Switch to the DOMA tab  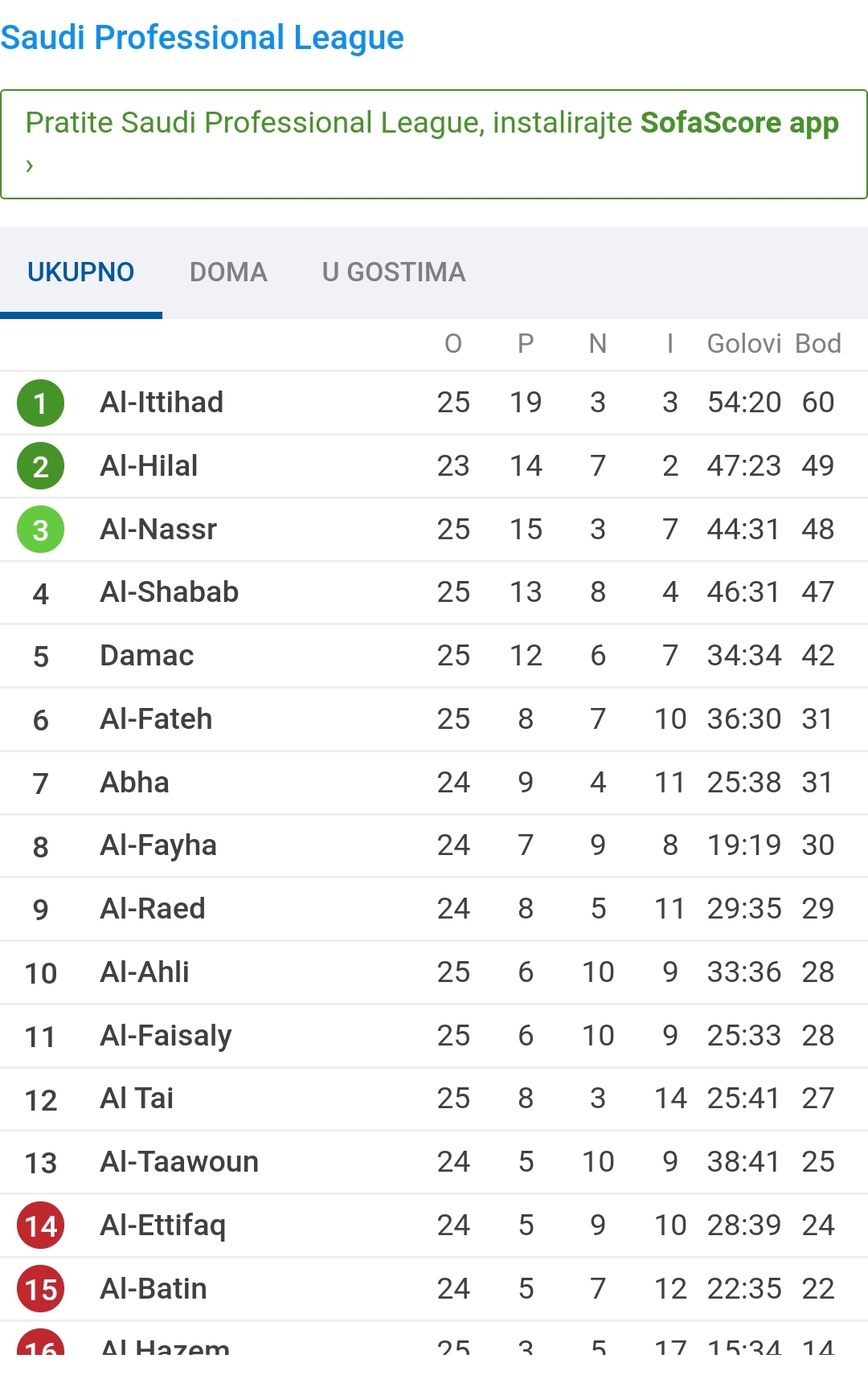click(228, 272)
